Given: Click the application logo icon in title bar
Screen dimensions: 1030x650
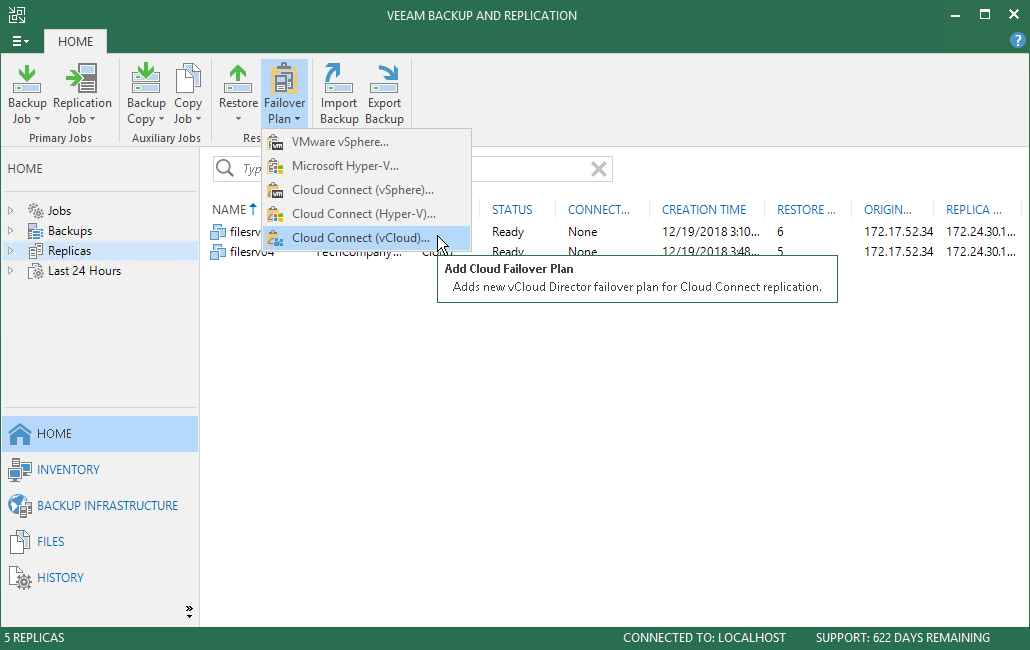Looking at the screenshot, I should 17,15.
